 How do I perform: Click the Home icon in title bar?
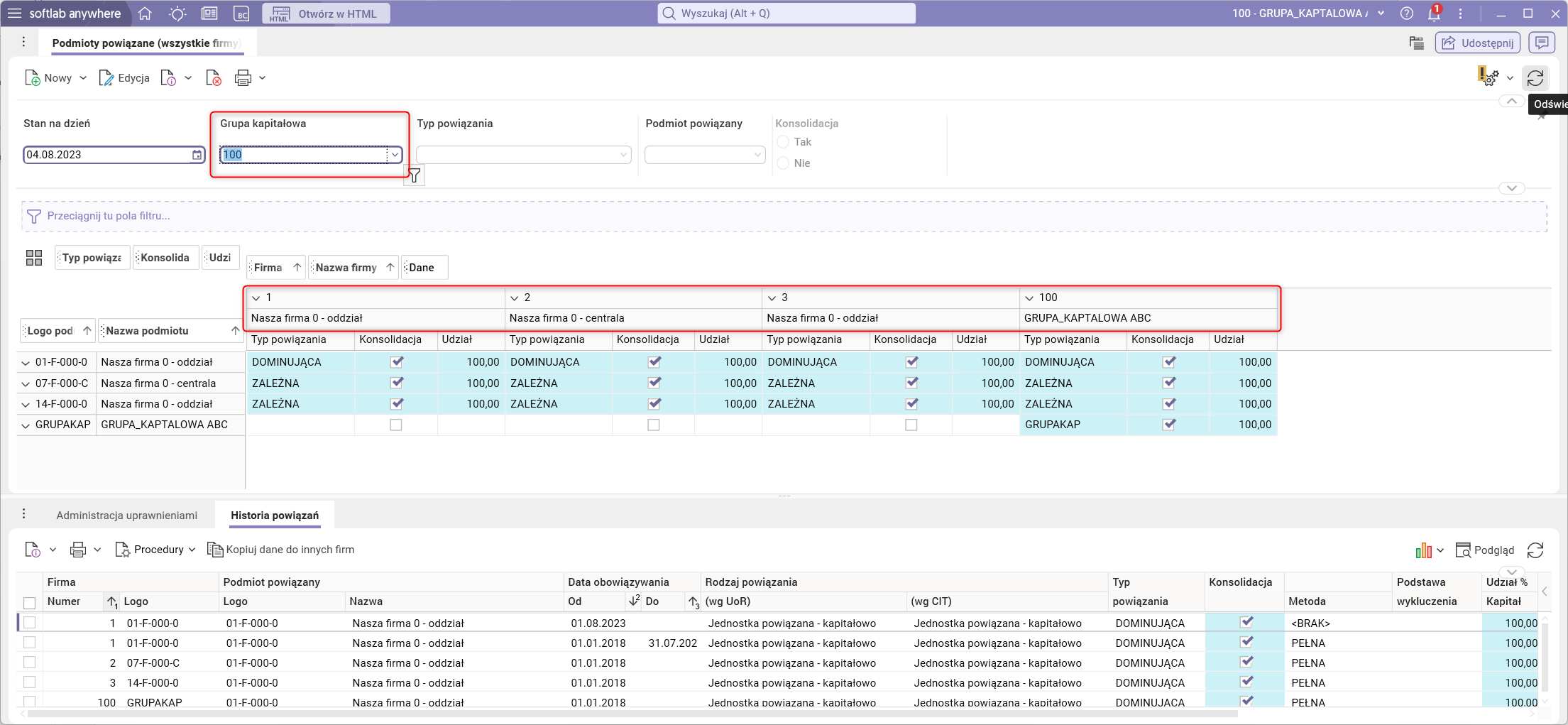tap(145, 13)
